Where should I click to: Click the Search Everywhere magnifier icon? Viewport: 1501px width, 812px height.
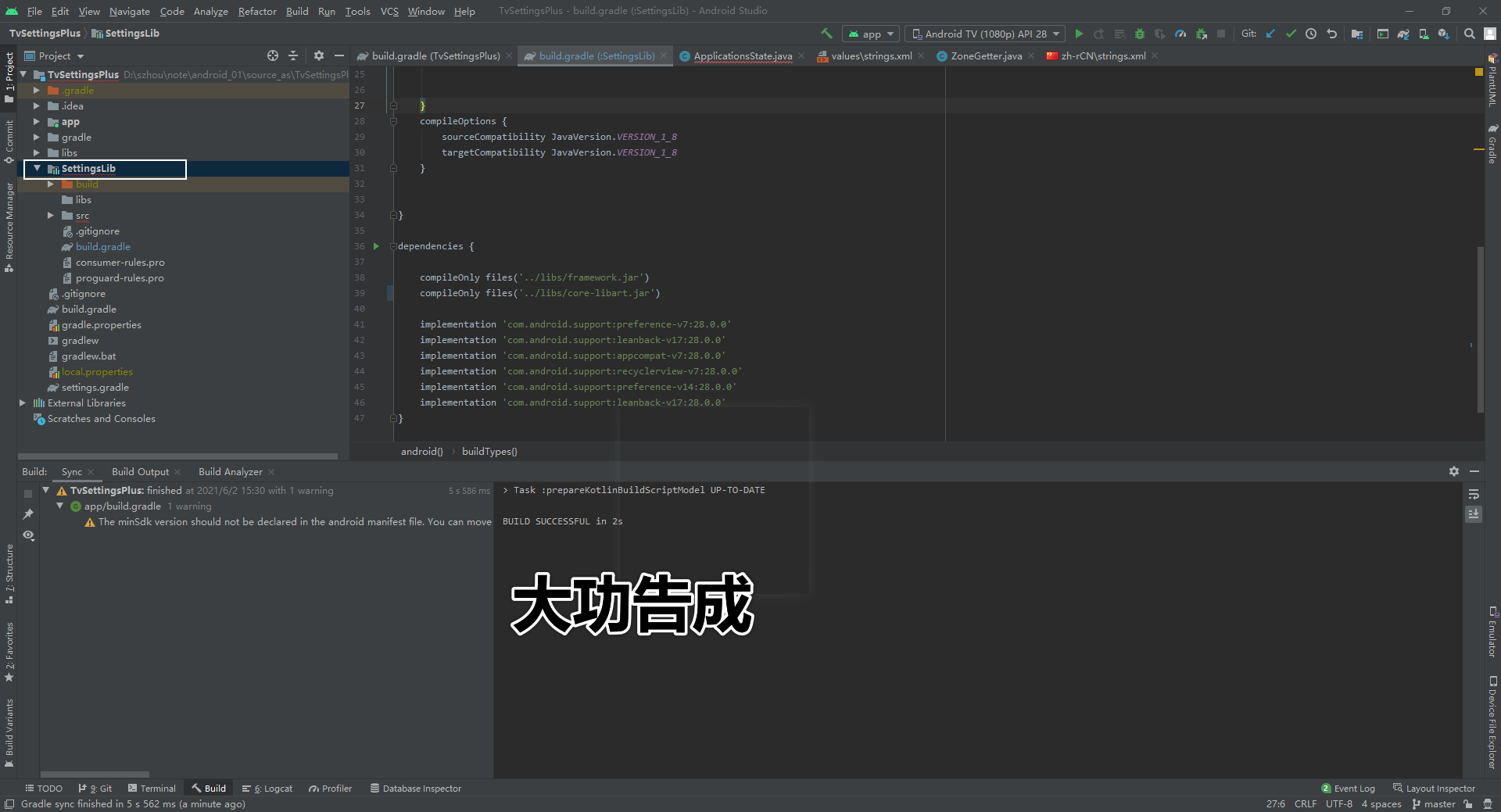click(1470, 34)
